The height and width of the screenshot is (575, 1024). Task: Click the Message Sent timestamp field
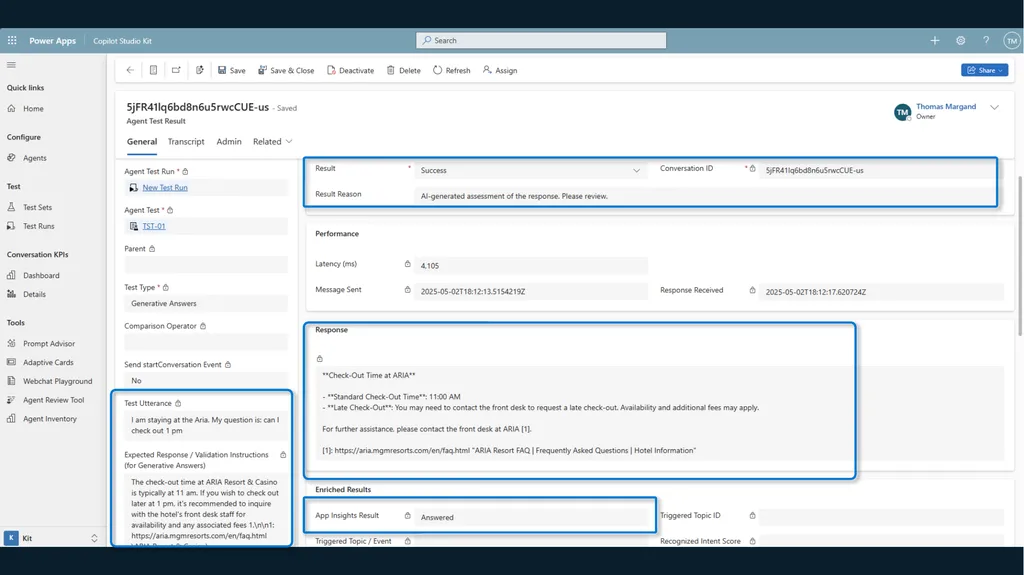[x=530, y=291]
